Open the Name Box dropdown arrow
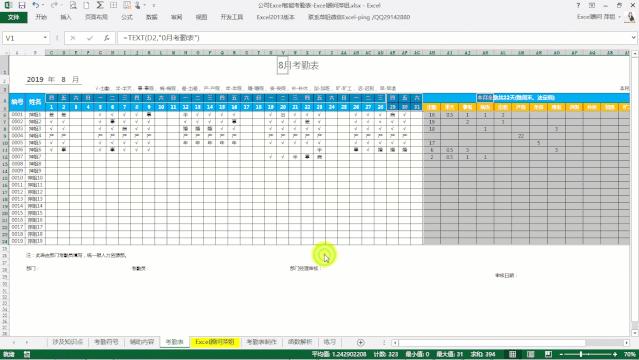This screenshot has height=360, width=639. 45,38
